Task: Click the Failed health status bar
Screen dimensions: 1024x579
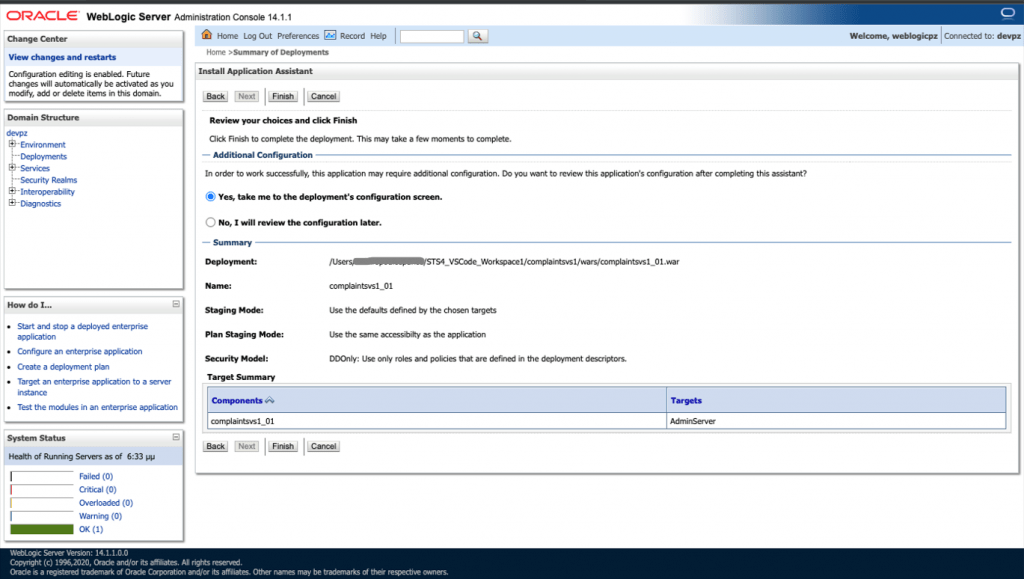Action: tap(42, 477)
